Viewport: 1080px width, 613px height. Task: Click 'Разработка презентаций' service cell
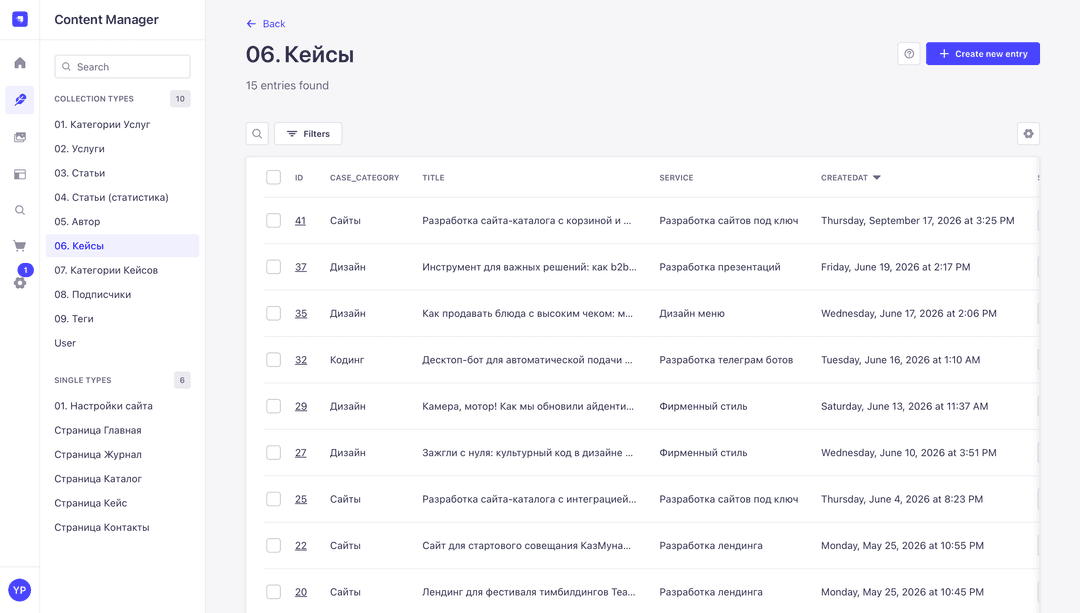click(720, 267)
